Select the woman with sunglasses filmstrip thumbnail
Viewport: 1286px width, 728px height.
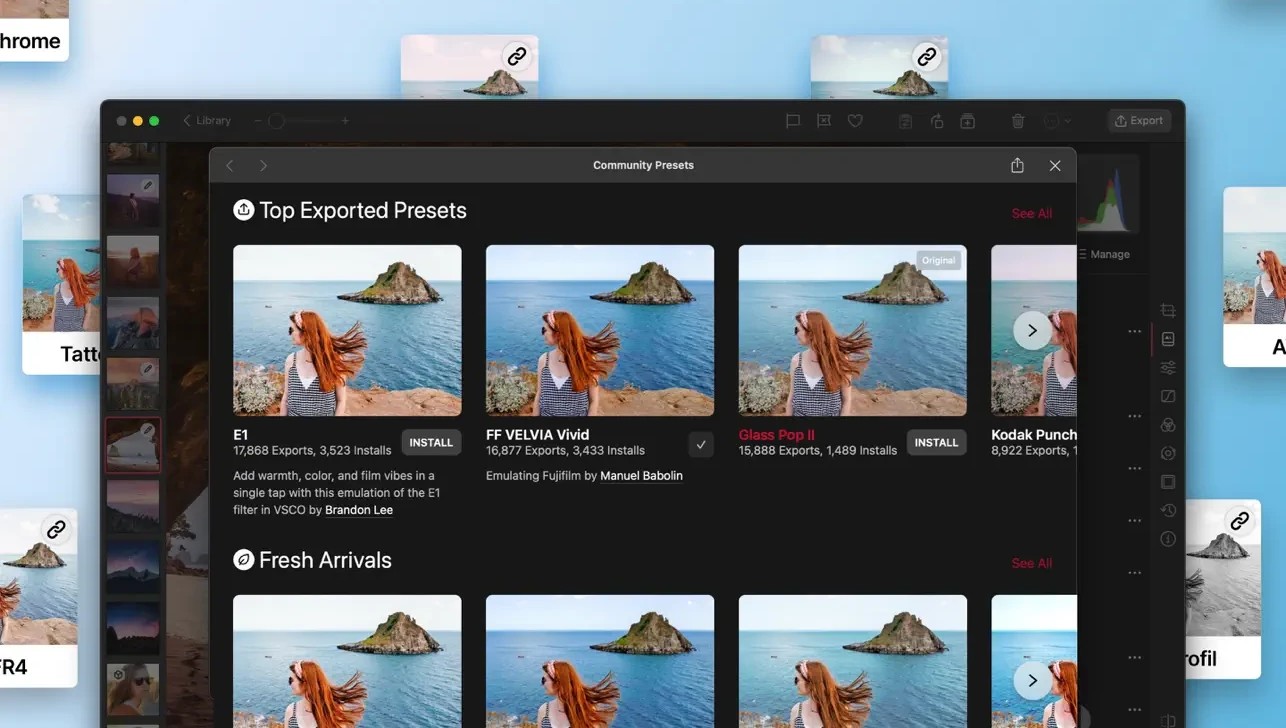pos(133,689)
